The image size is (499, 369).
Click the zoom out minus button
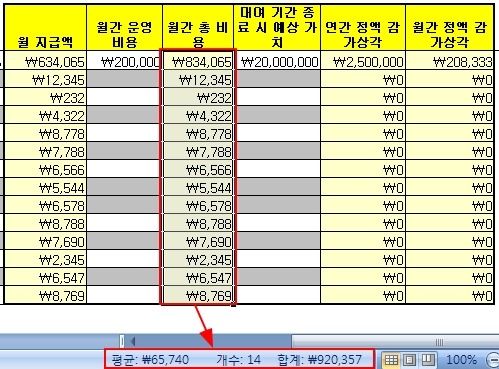point(493,360)
